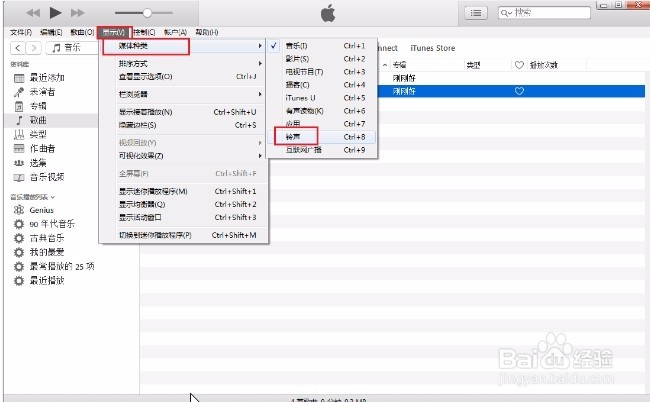The width and height of the screenshot is (650, 402).
Task: Open 表演者 with the microphone icon
Action: [42, 92]
